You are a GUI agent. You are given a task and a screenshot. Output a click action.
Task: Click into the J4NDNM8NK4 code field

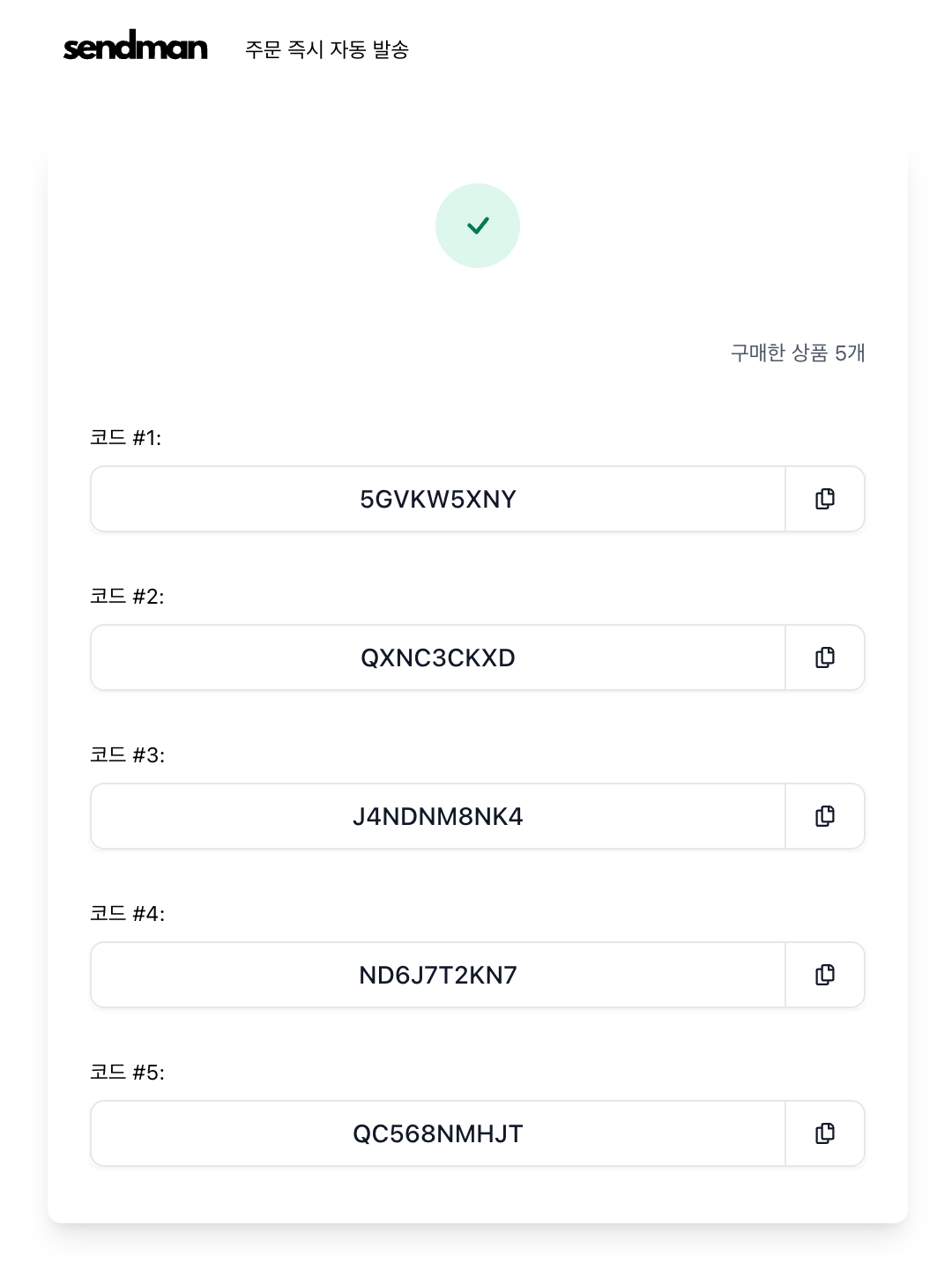coord(438,816)
